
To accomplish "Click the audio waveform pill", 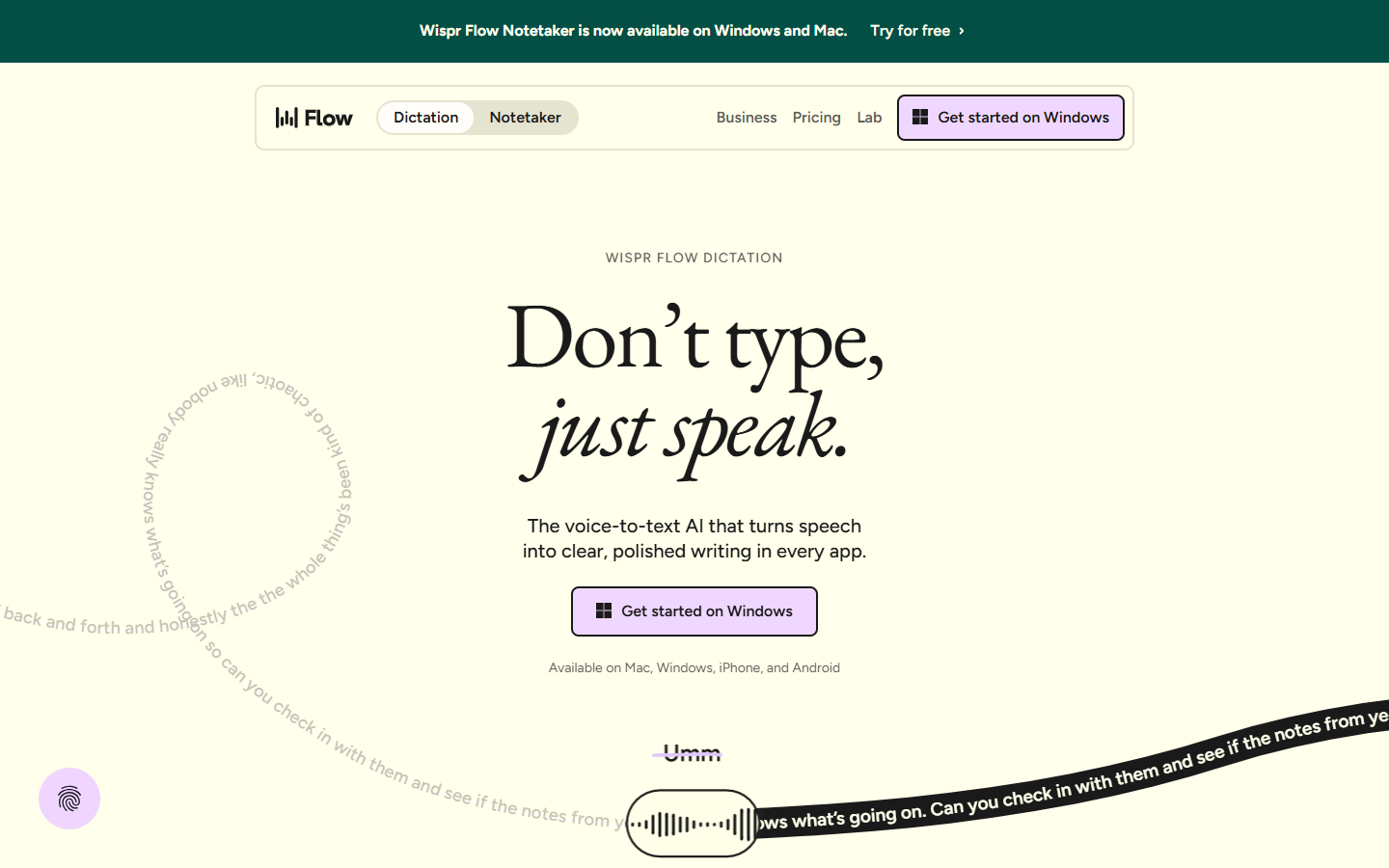I will pos(692,824).
